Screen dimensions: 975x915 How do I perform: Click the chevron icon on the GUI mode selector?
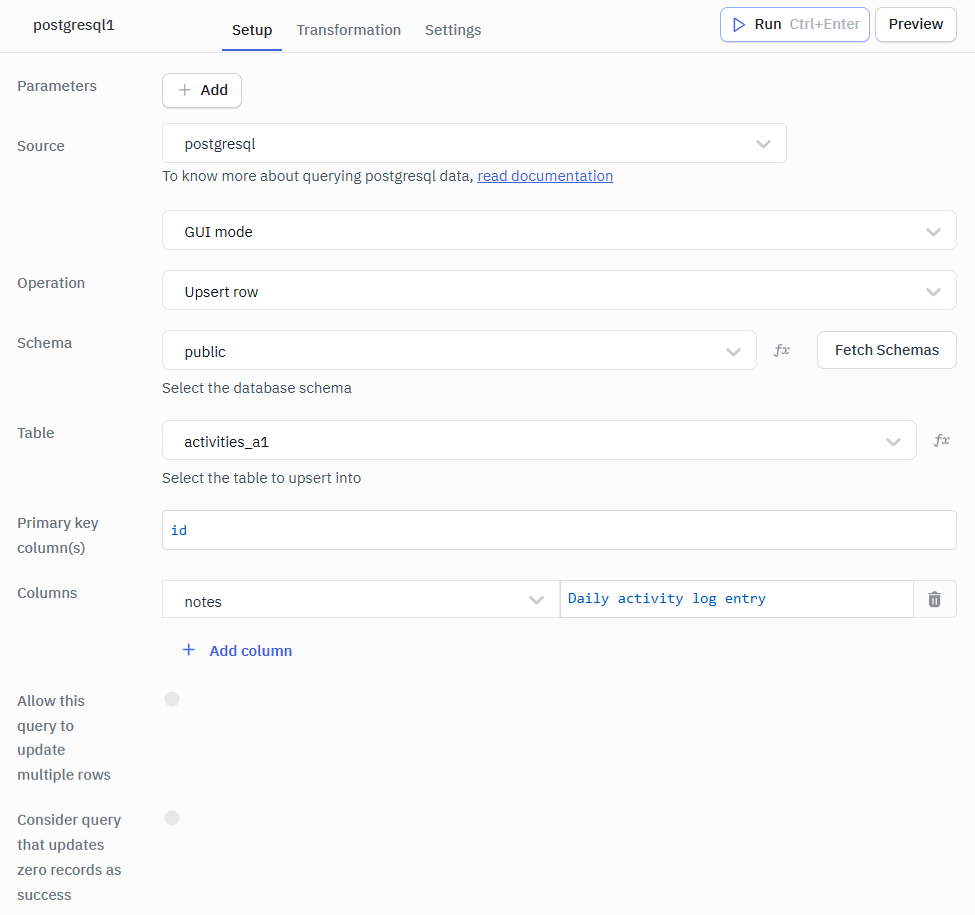[x=933, y=230]
